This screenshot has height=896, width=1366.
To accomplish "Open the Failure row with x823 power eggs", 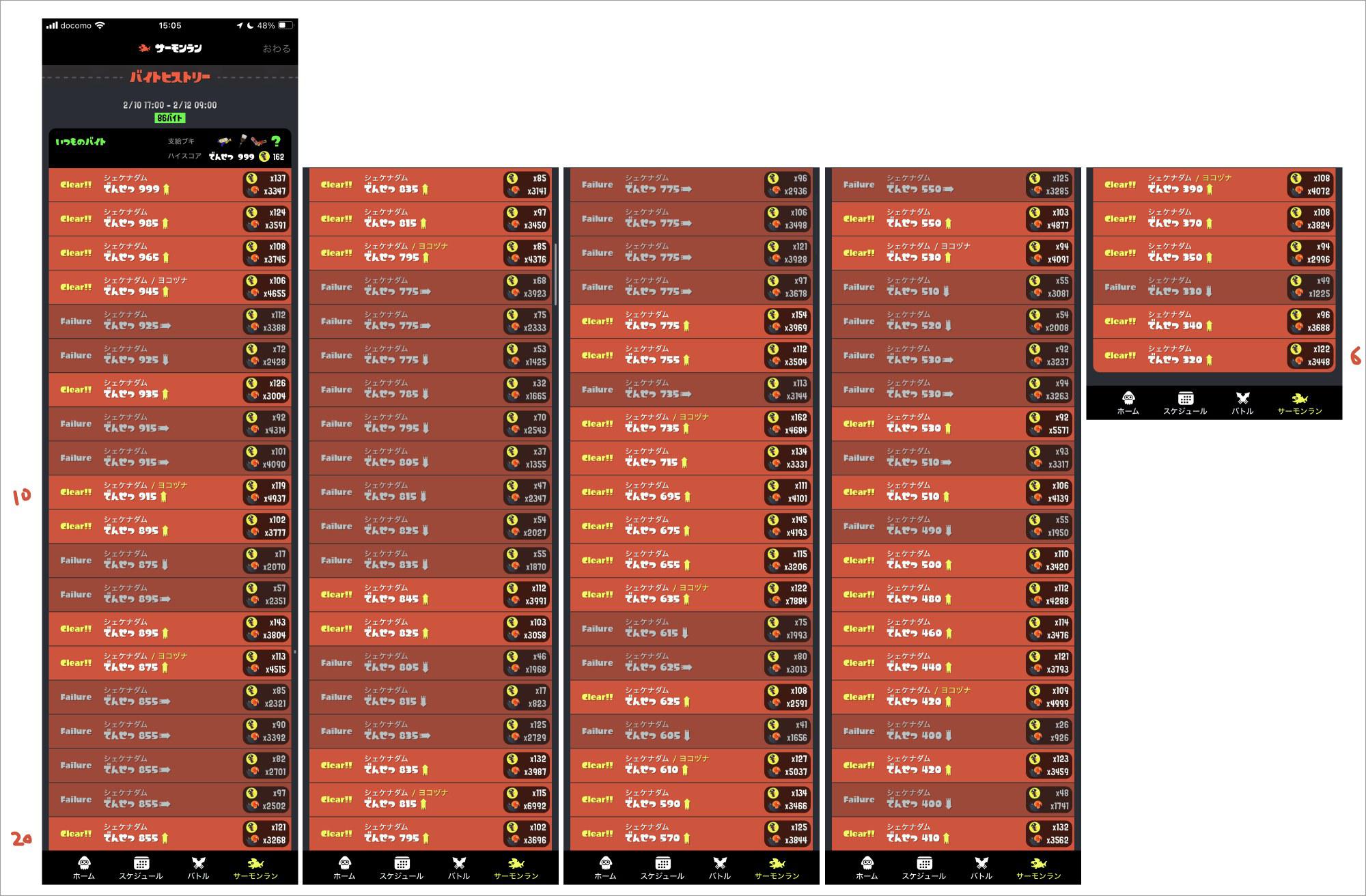I will [x=431, y=697].
